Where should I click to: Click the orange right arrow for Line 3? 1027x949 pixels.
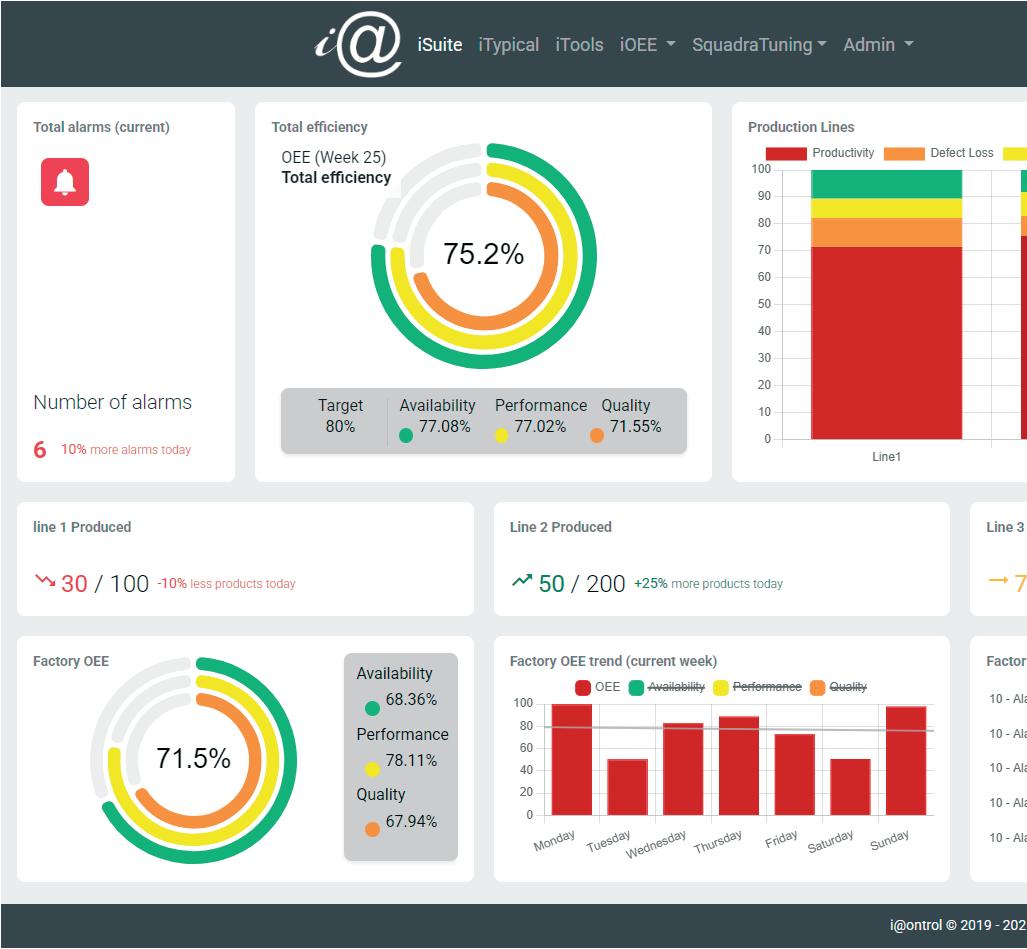coord(998,580)
